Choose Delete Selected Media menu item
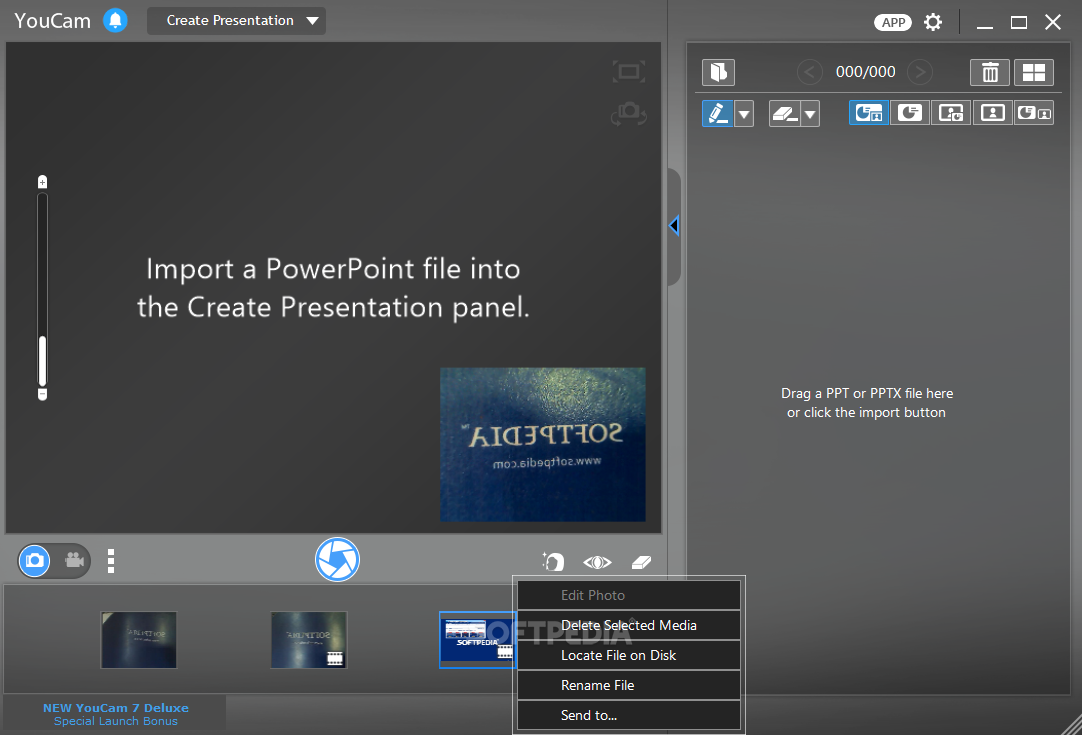The width and height of the screenshot is (1082, 735). tap(629, 625)
